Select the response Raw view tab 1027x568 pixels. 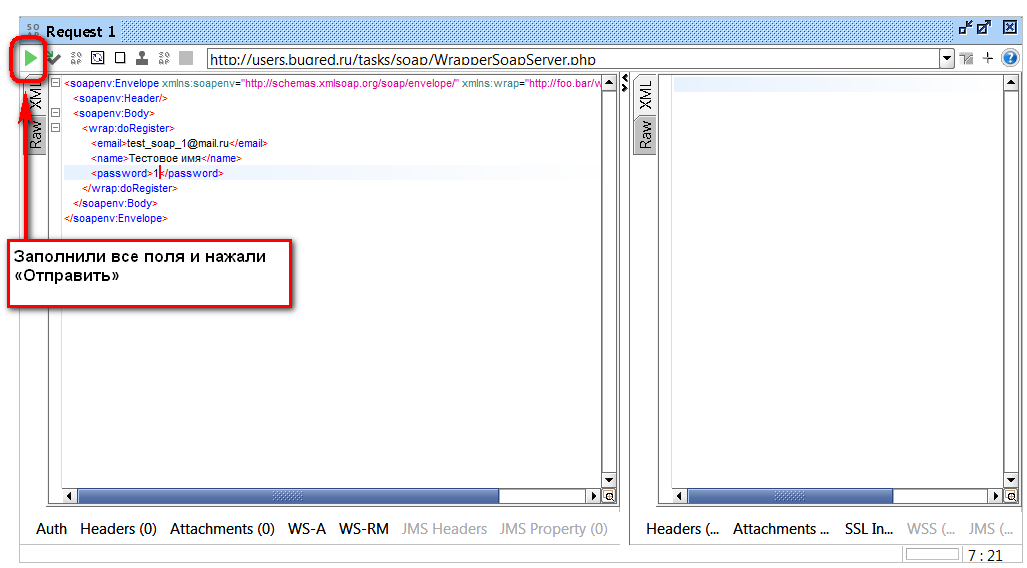[x=645, y=135]
